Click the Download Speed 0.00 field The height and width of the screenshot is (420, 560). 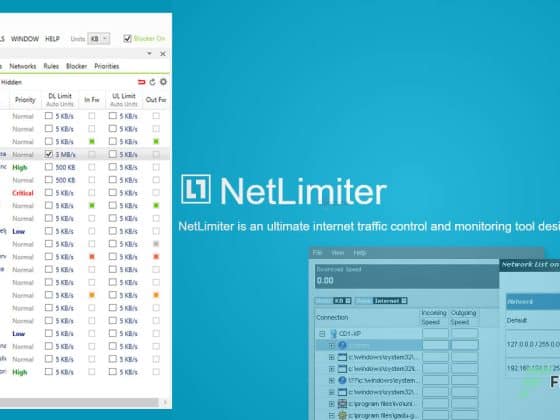tap(407, 276)
